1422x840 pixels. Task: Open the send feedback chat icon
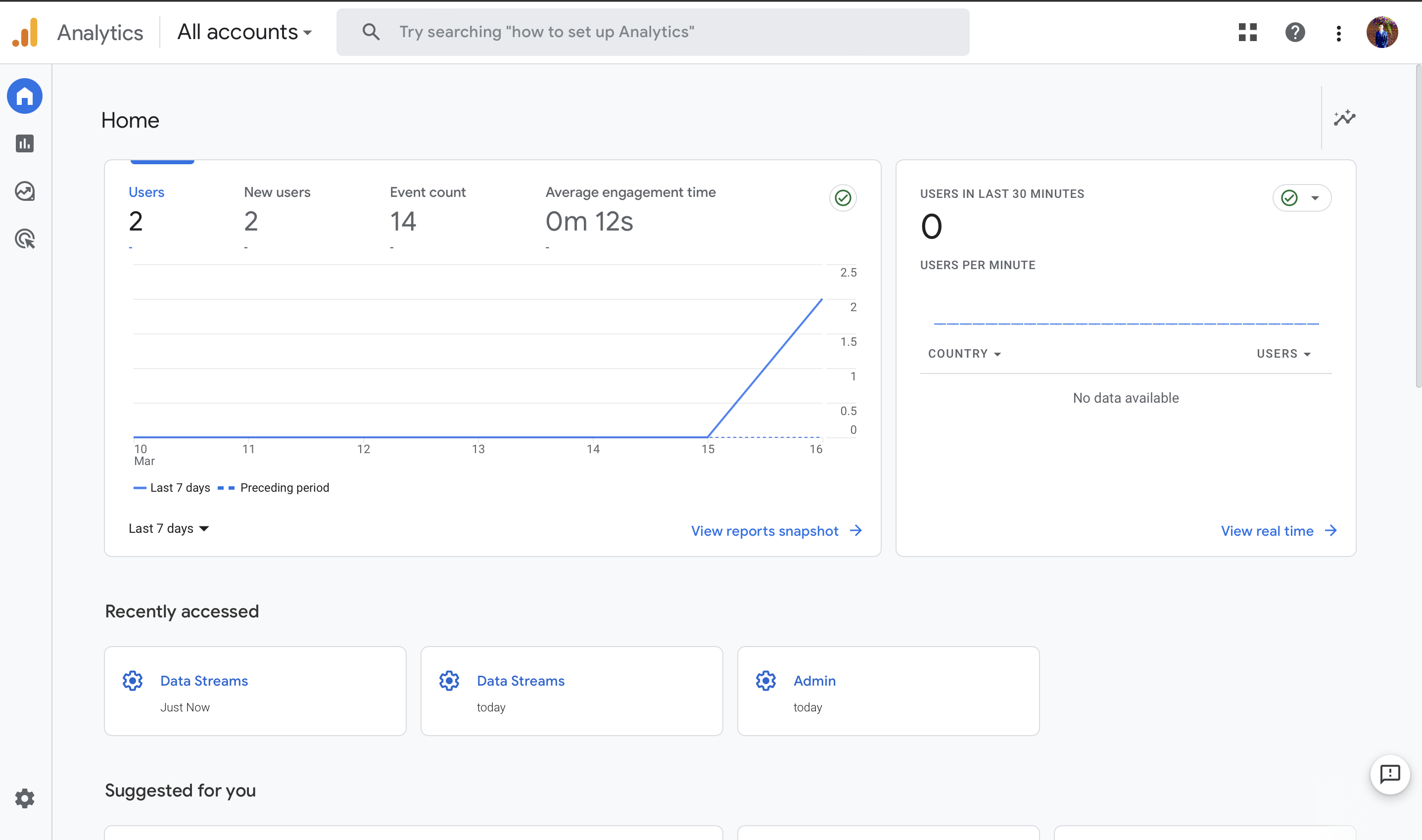point(1390,774)
